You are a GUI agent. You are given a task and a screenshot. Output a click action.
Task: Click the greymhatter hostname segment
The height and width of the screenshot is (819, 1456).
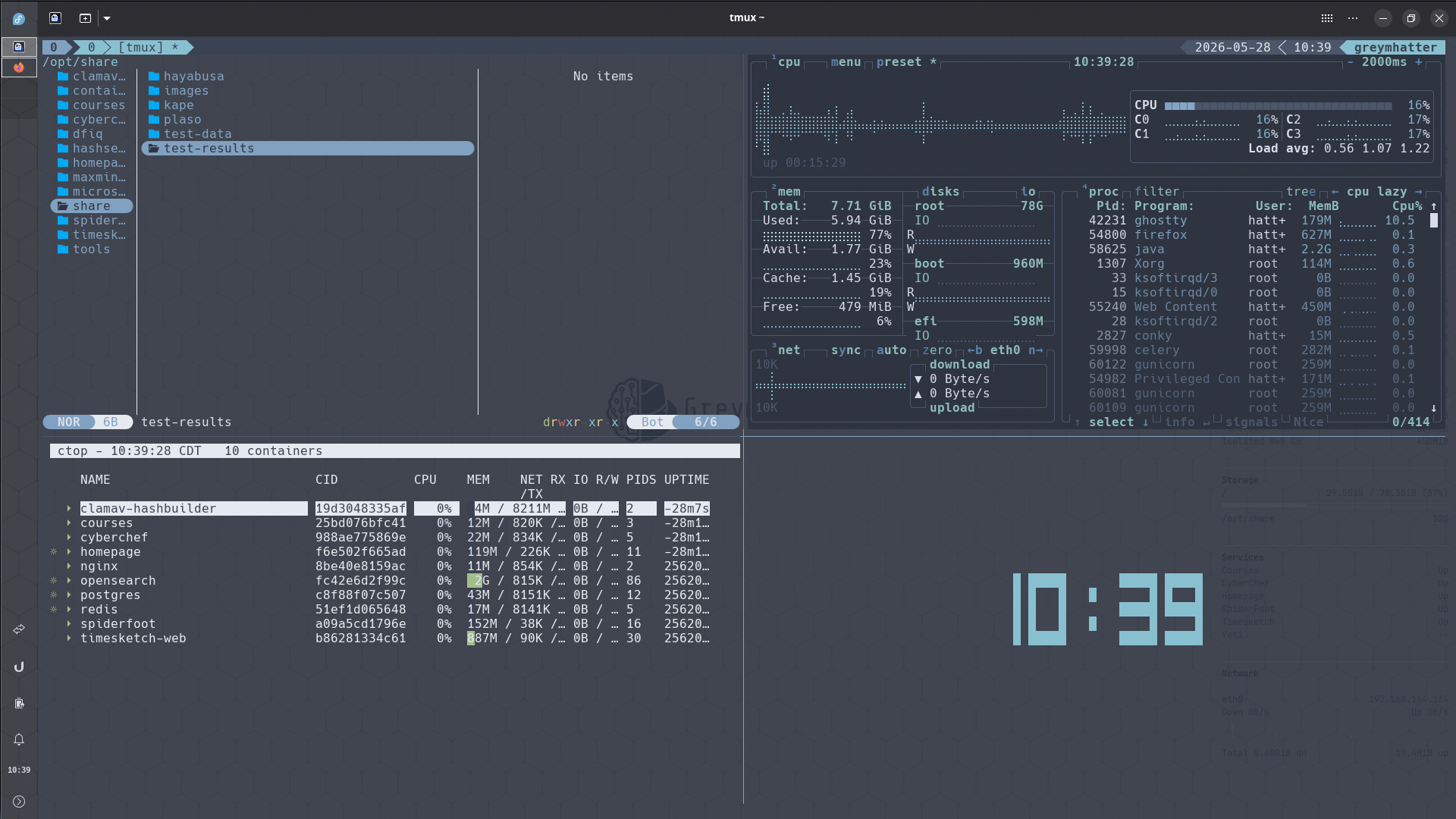[1395, 47]
